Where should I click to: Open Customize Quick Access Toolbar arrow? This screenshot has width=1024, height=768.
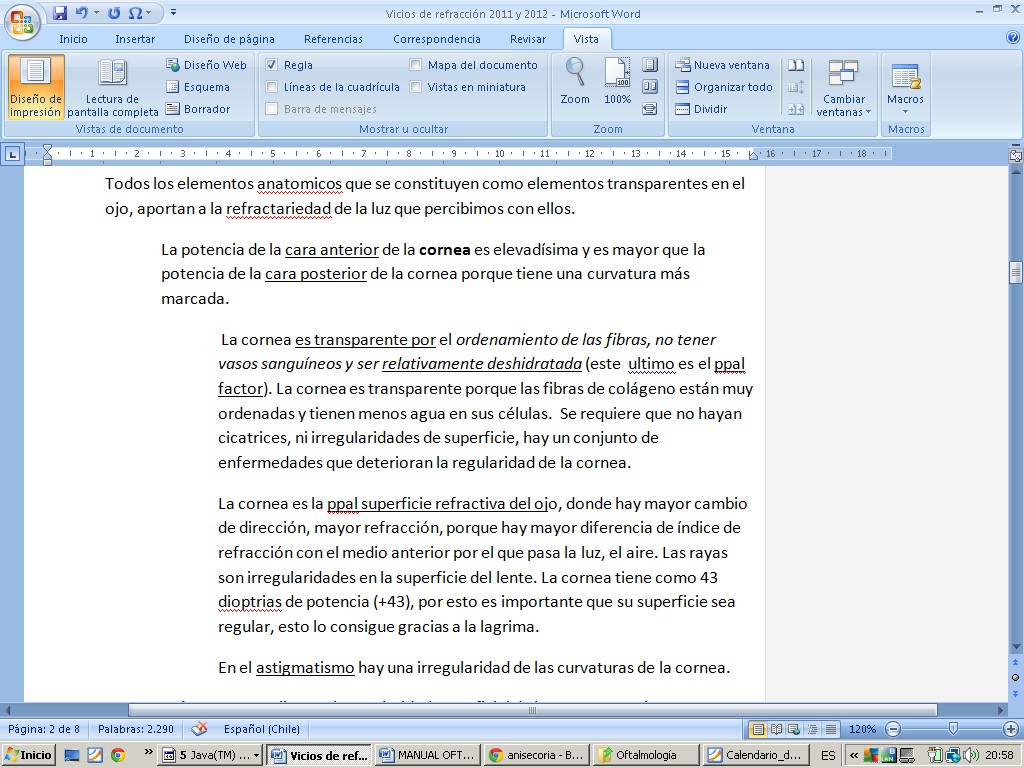click(x=173, y=13)
